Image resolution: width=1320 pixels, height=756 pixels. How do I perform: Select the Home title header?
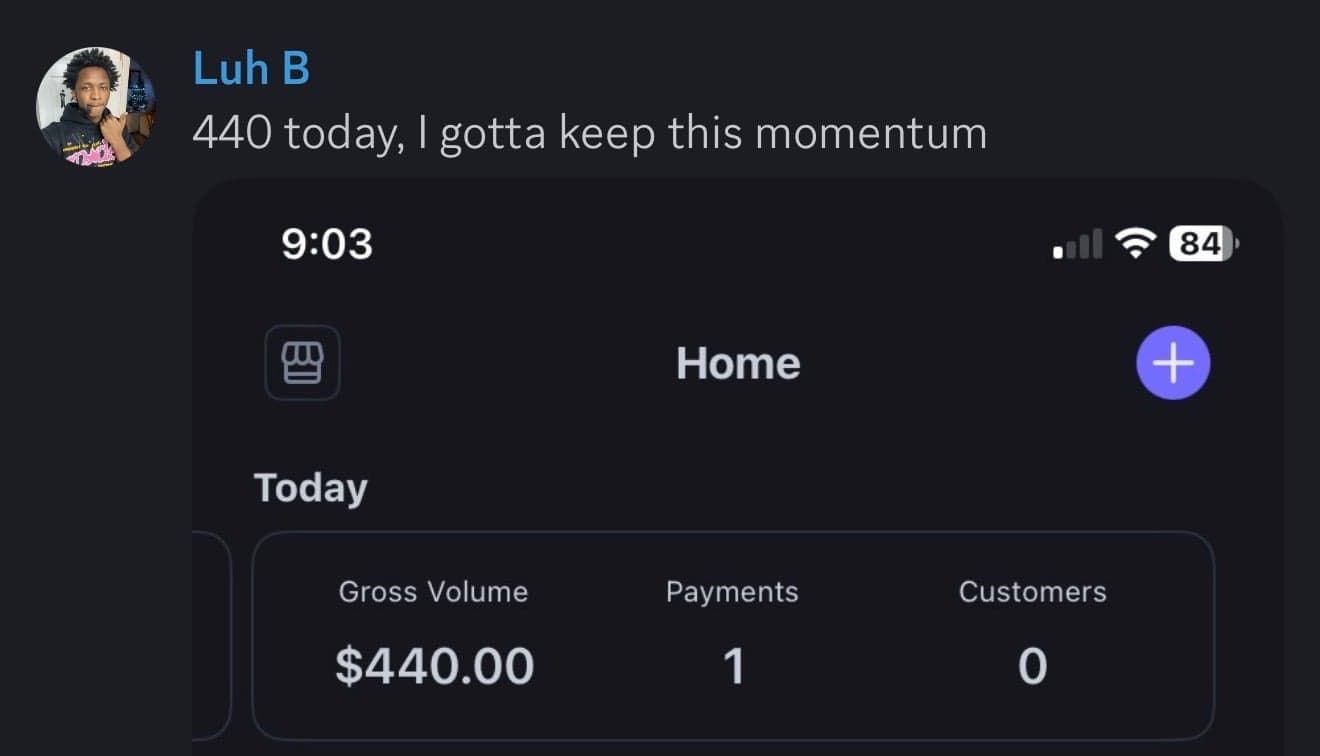click(x=738, y=363)
